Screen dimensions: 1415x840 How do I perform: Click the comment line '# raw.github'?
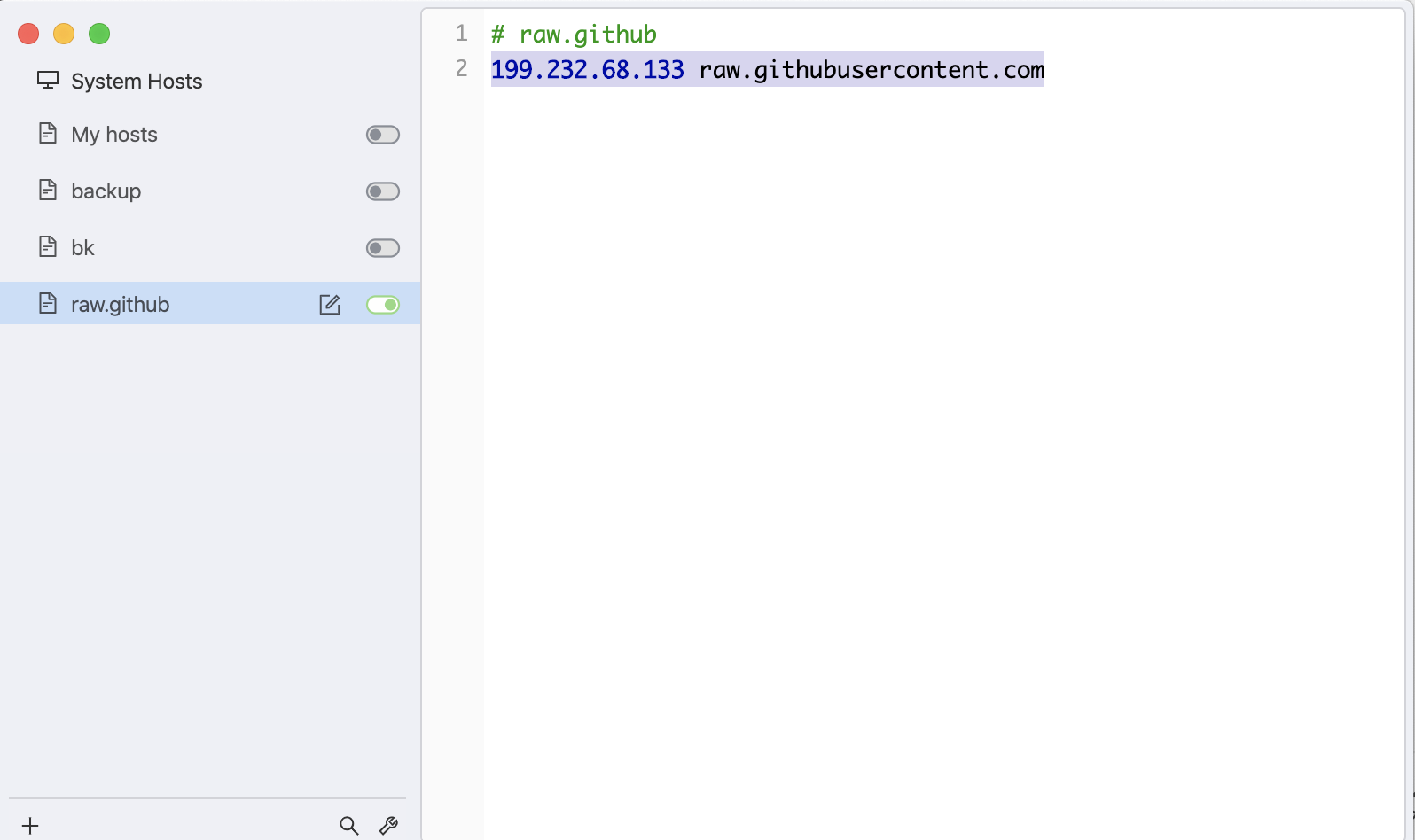pyautogui.click(x=574, y=35)
